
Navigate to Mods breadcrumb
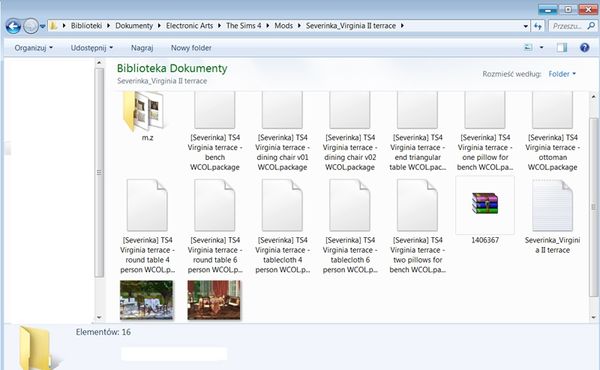[284, 26]
